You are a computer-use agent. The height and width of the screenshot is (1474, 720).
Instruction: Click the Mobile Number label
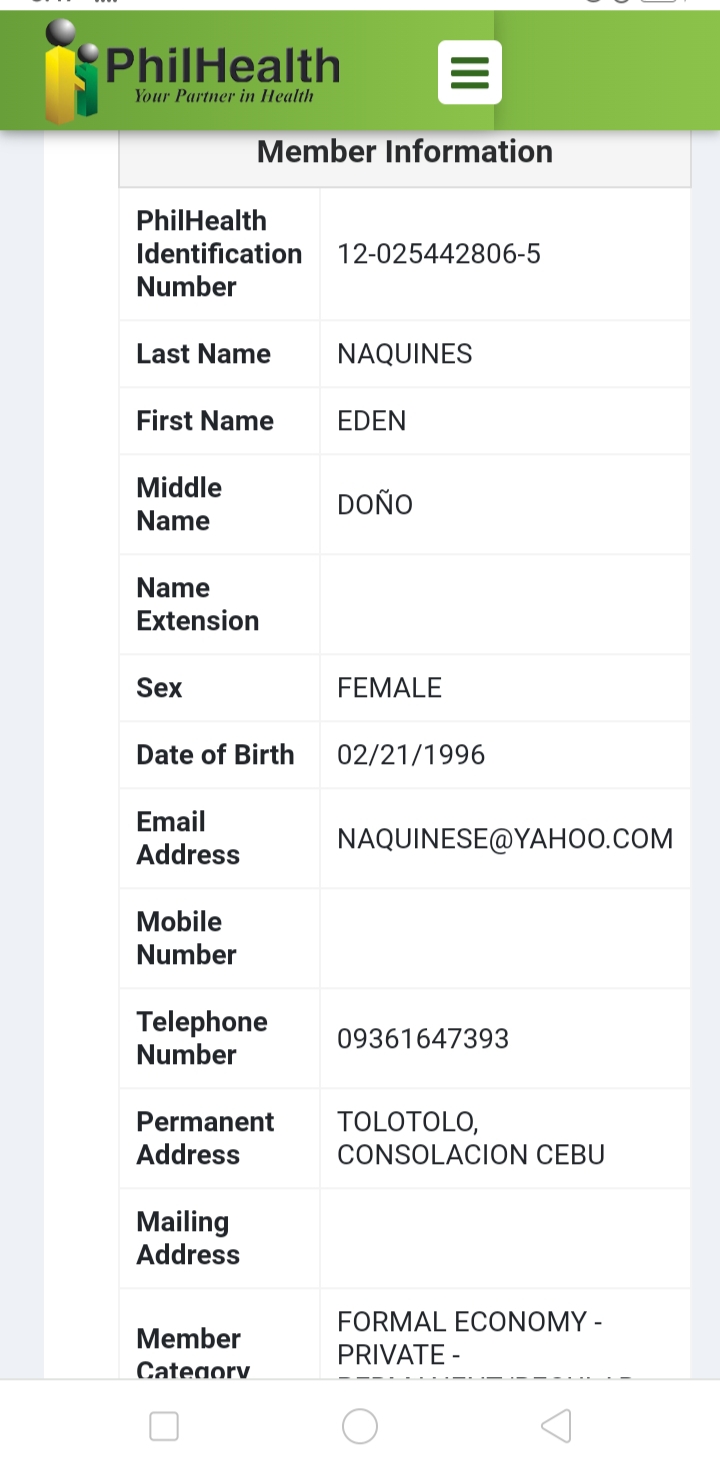coord(187,938)
